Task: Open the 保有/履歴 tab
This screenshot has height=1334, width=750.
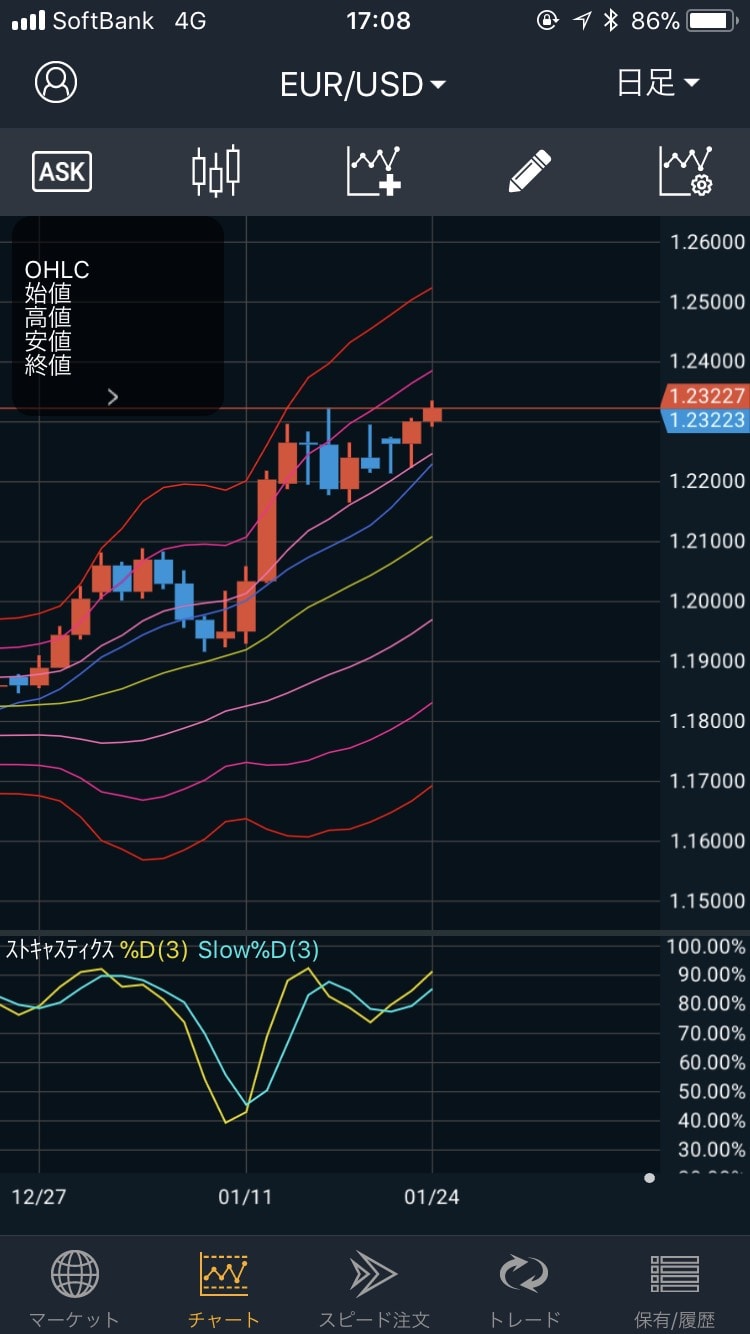Action: click(x=675, y=1289)
